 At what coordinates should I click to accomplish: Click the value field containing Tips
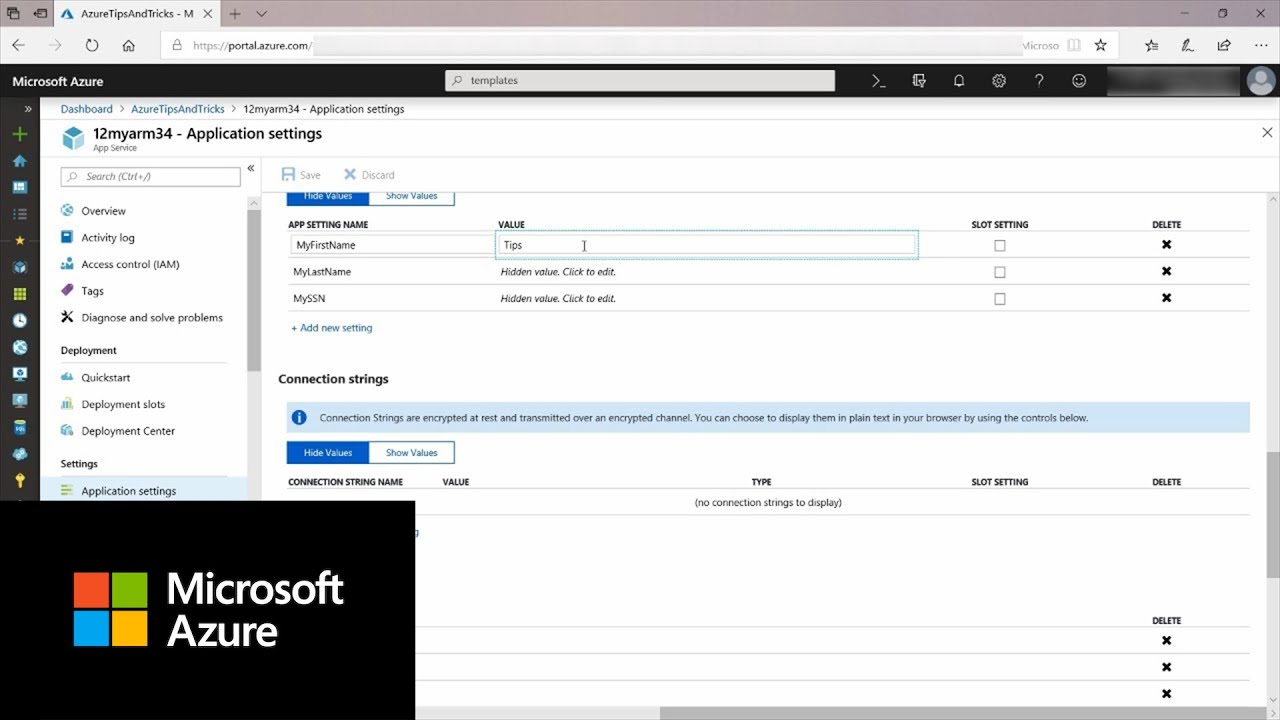707,245
